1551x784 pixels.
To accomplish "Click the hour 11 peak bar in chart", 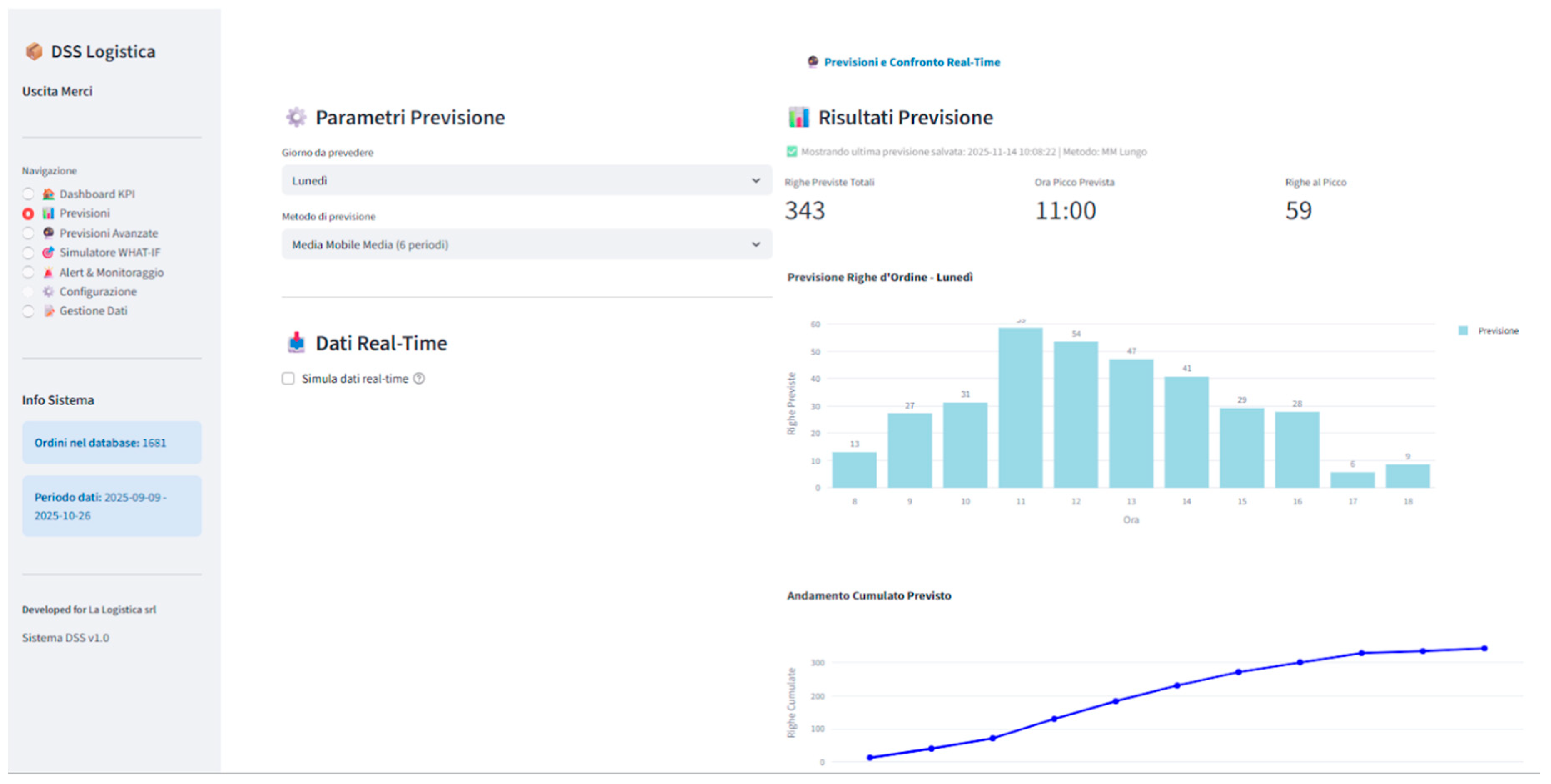I will [1020, 408].
